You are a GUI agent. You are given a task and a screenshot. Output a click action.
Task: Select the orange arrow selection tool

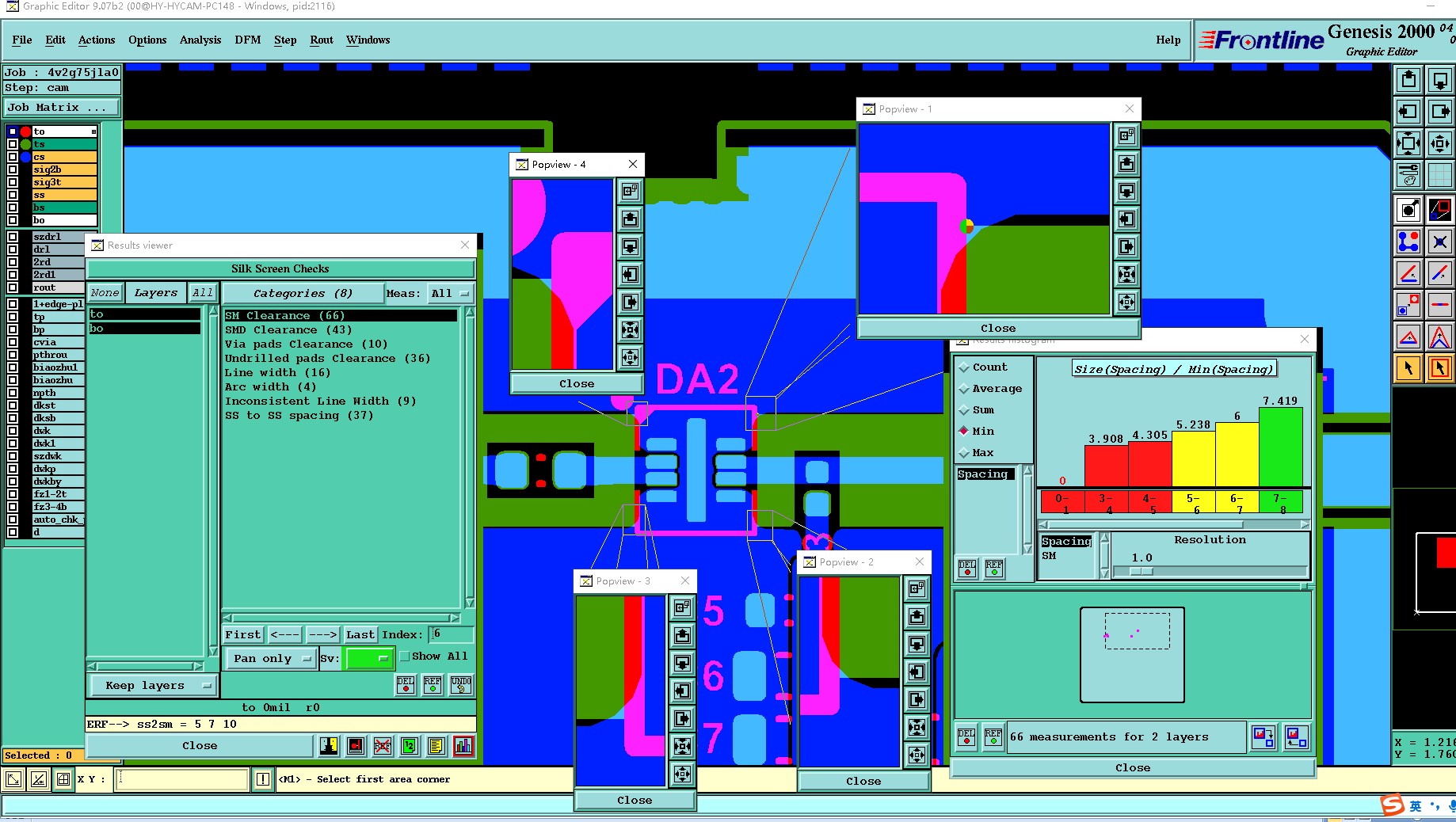1408,368
